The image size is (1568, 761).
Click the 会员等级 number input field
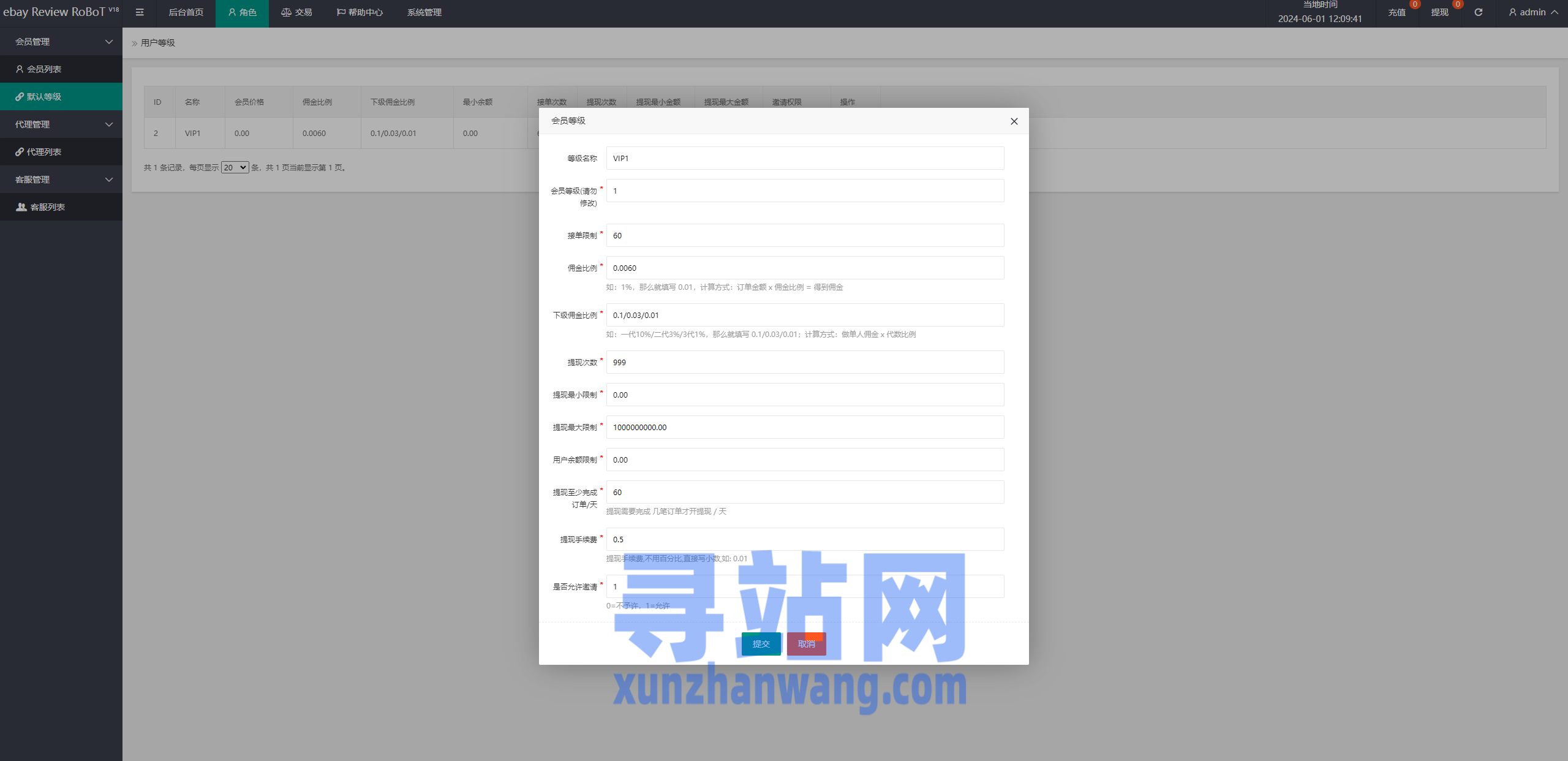point(805,191)
